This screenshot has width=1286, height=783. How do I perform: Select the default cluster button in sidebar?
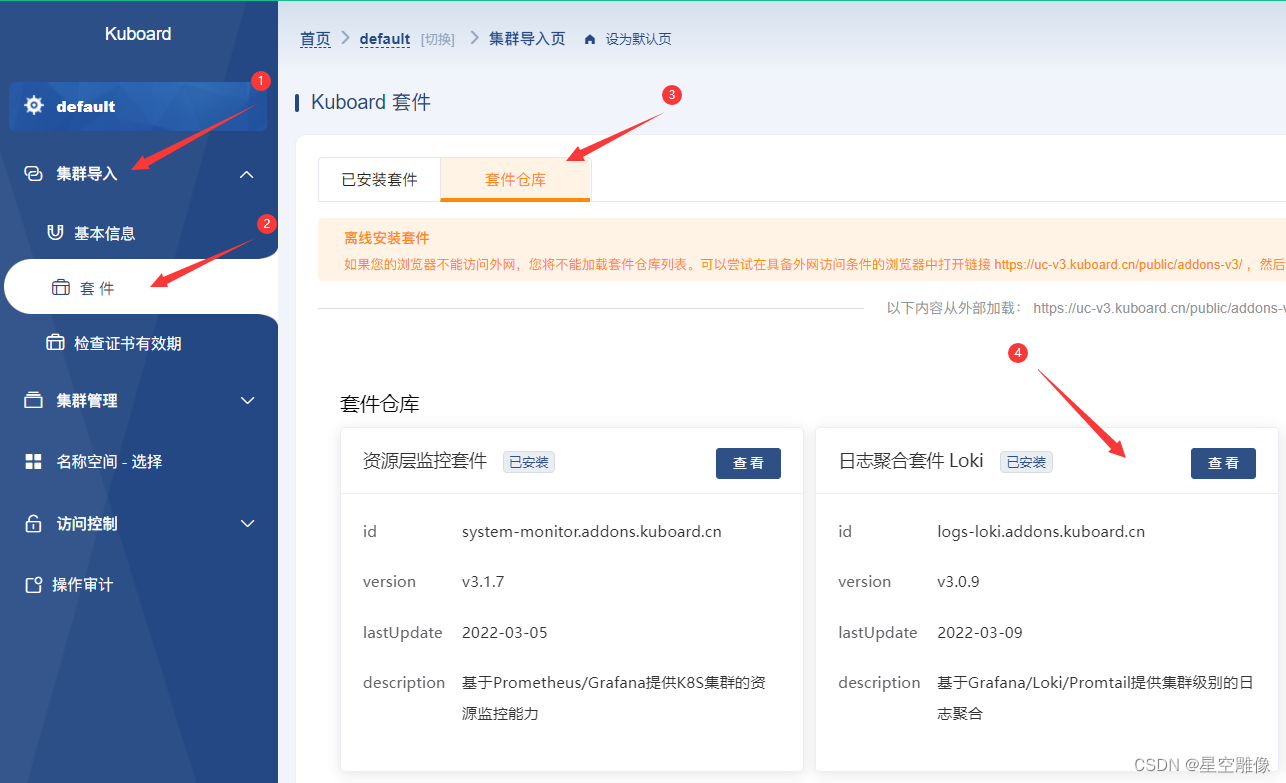[138, 106]
